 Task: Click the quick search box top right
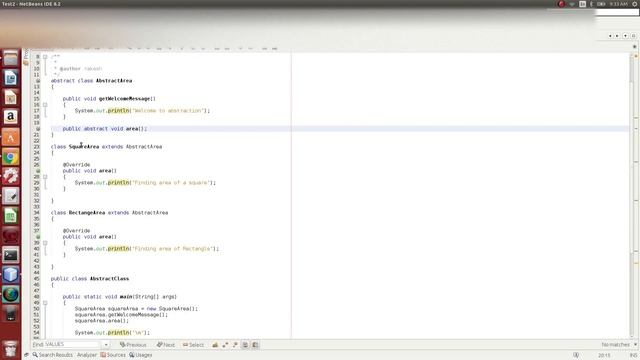[617, 12]
